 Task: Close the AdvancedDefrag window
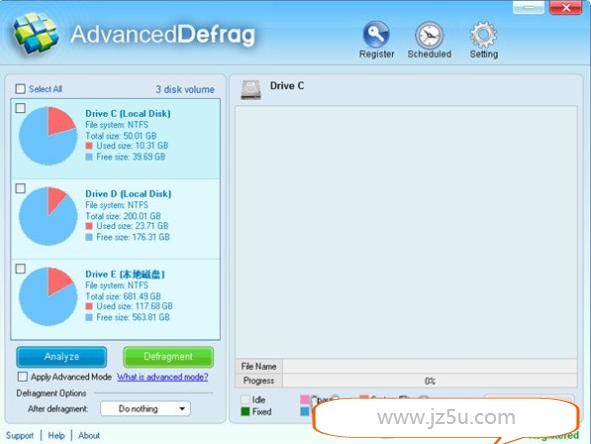565,8
